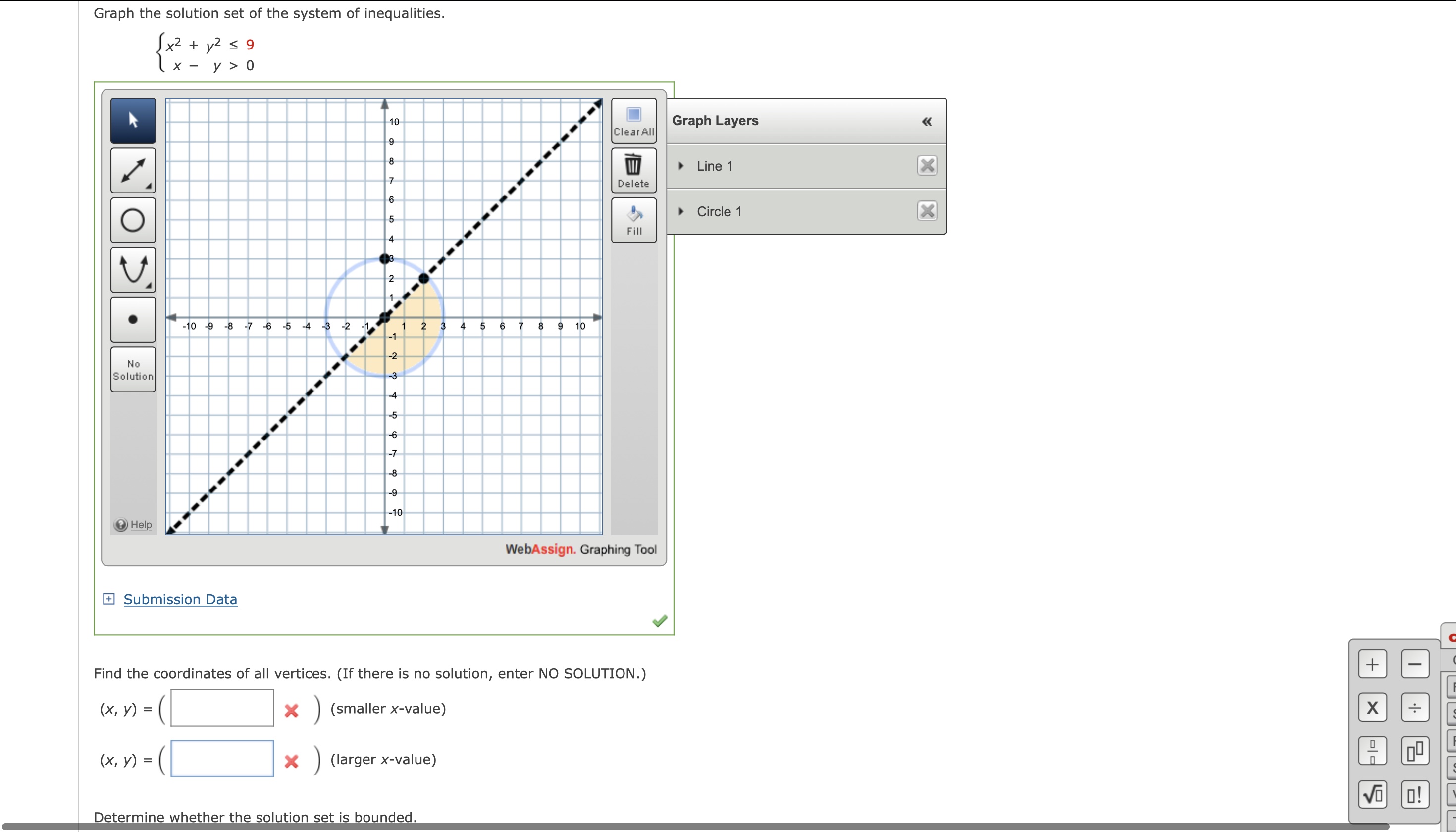Remove Circle 1 from Graph Layers
This screenshot has width=1456, height=832.
tap(927, 211)
